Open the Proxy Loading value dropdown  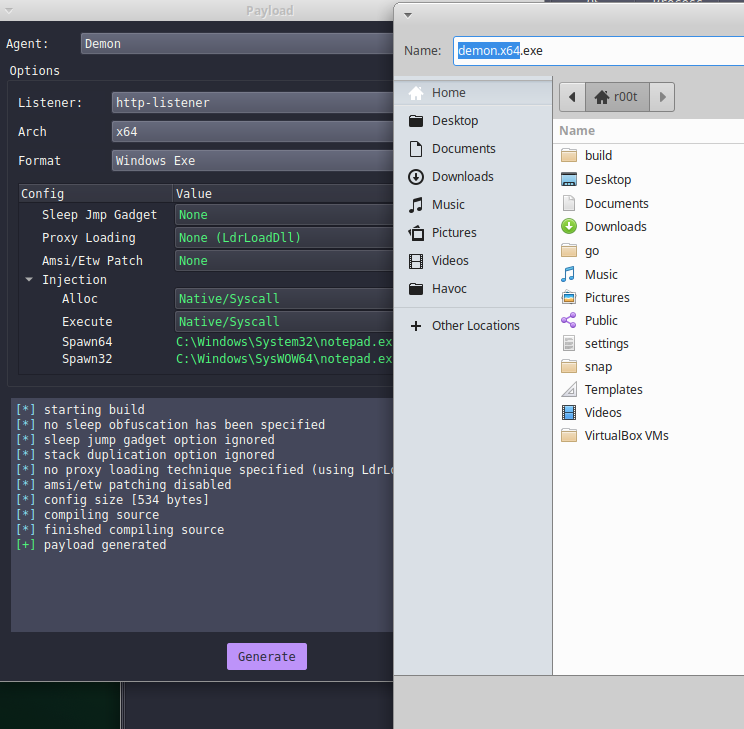click(284, 237)
